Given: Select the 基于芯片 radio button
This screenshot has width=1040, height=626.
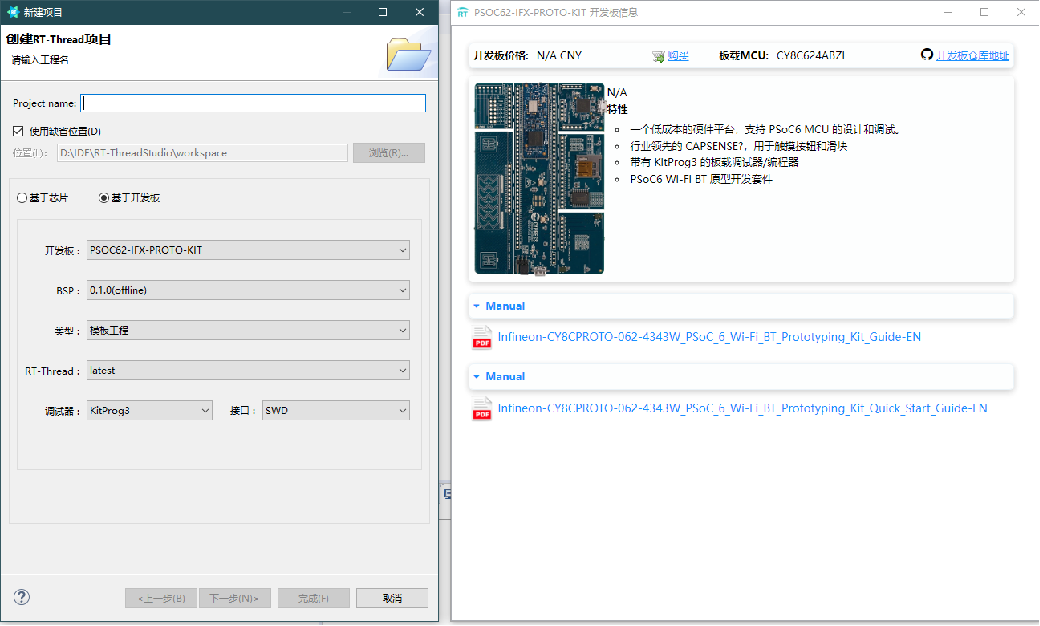Looking at the screenshot, I should tap(22, 198).
